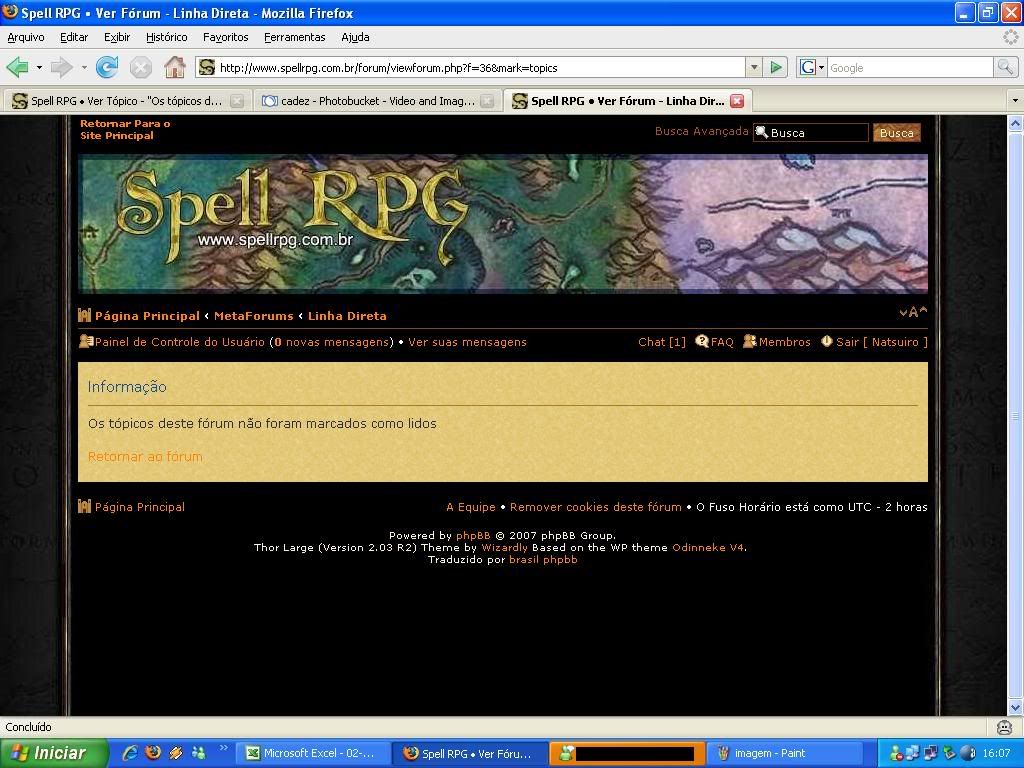Click the magnifier search icon in Google box

pos(1004,67)
